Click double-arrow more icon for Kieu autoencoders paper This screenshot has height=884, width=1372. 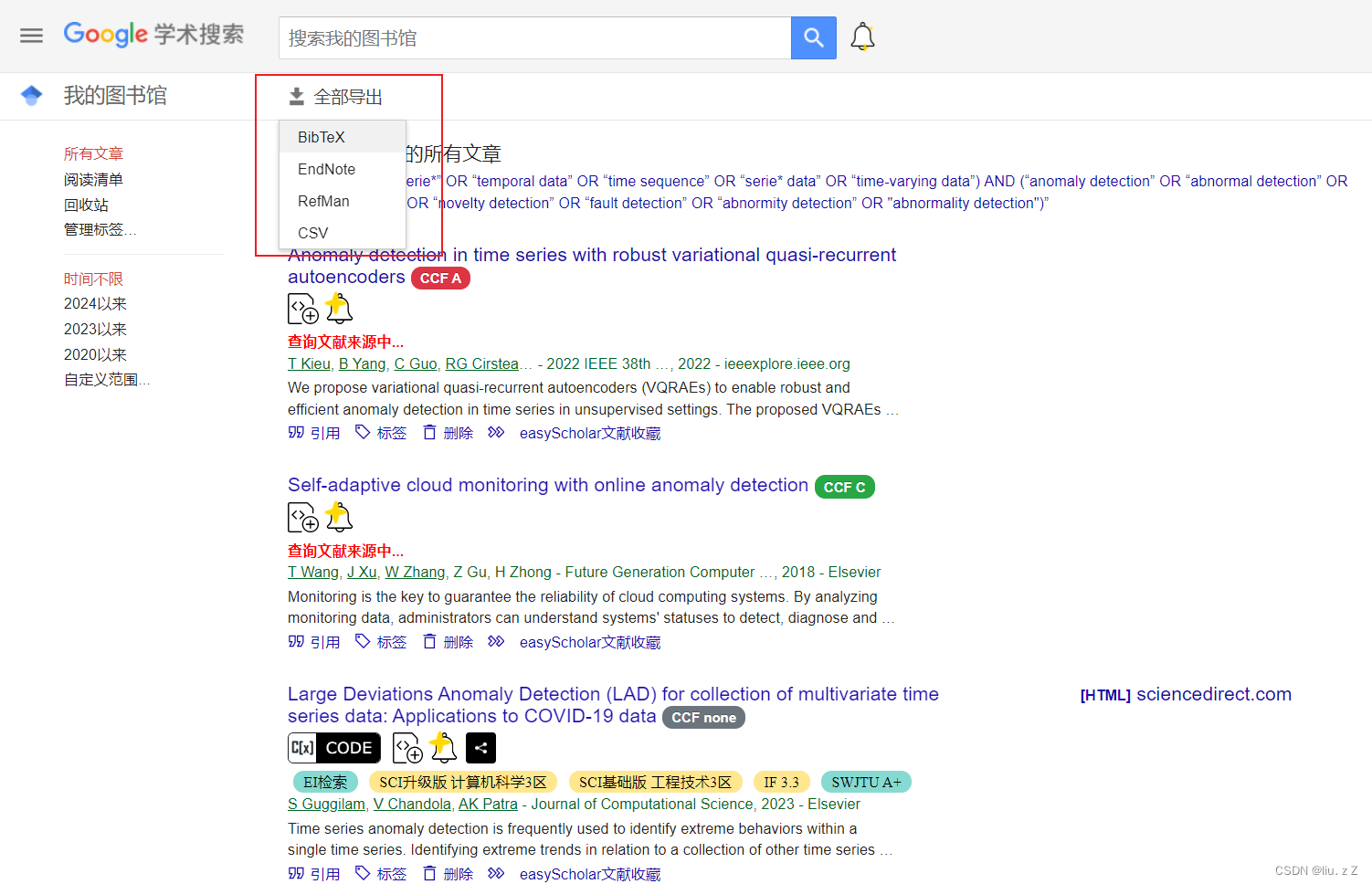(496, 433)
